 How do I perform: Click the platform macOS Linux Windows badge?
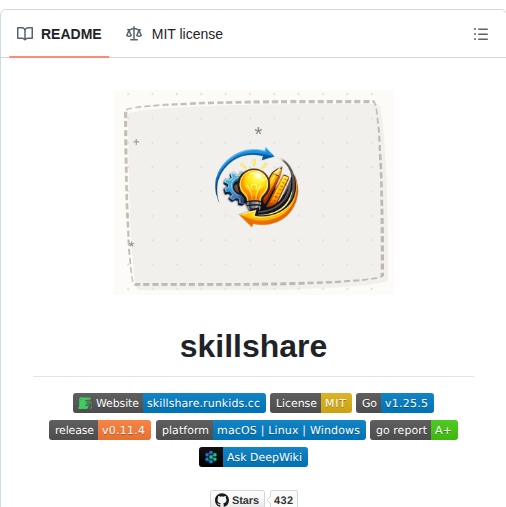pyautogui.click(x=261, y=430)
